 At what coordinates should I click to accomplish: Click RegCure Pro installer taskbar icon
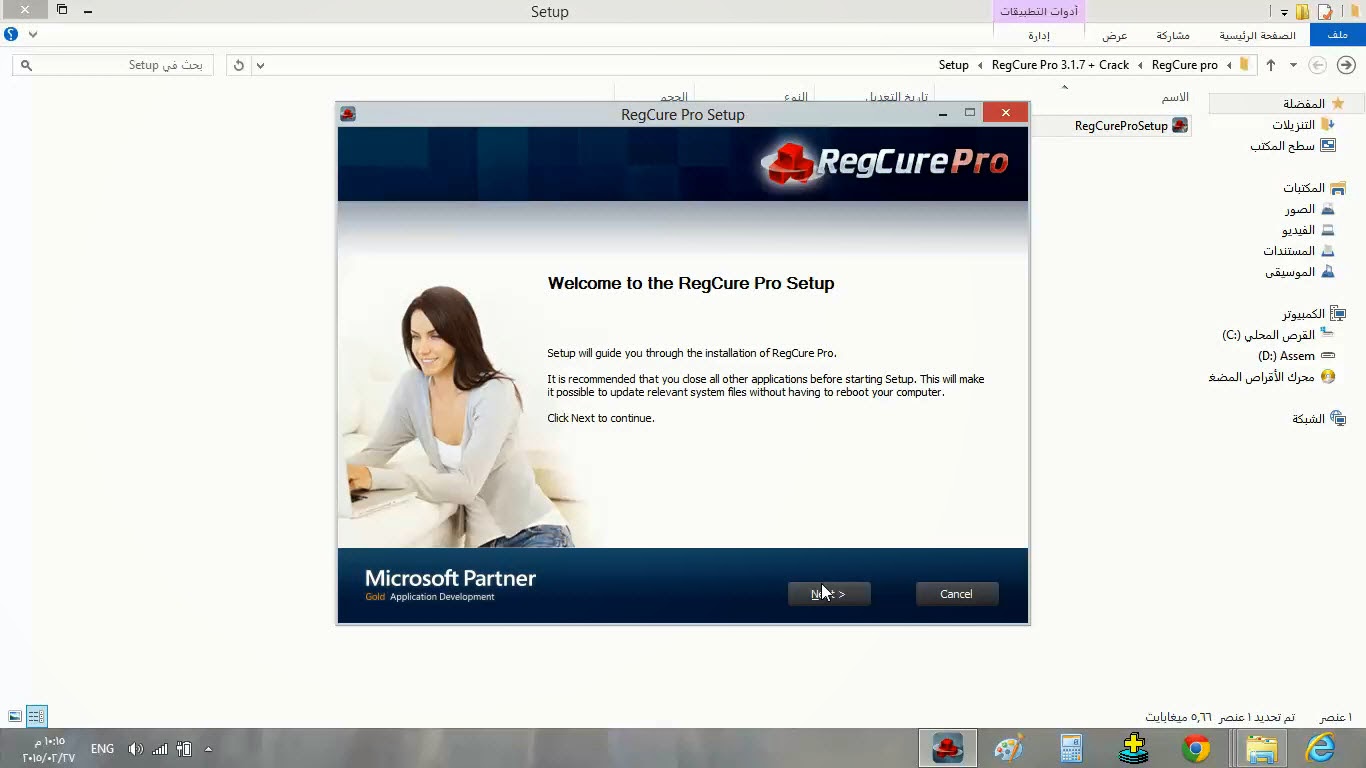(947, 748)
